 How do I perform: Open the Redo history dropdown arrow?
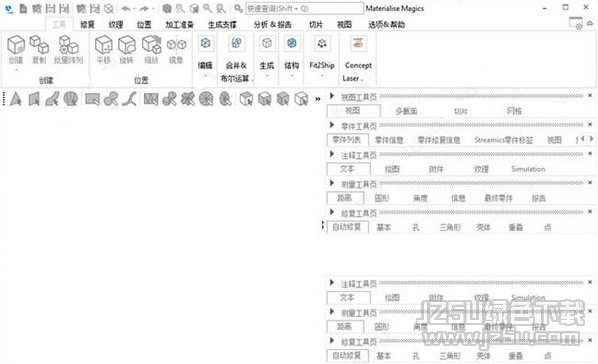click(x=153, y=9)
